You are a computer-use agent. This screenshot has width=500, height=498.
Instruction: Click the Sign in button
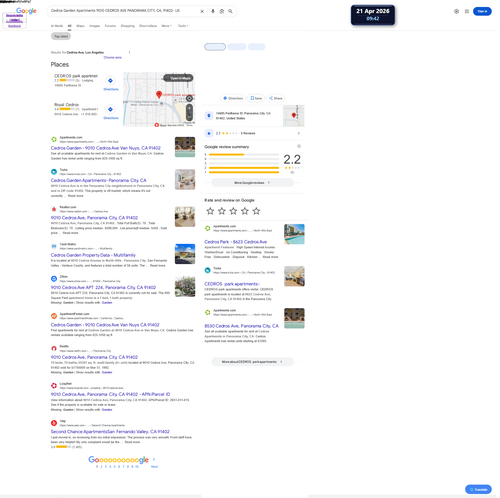click(x=482, y=11)
